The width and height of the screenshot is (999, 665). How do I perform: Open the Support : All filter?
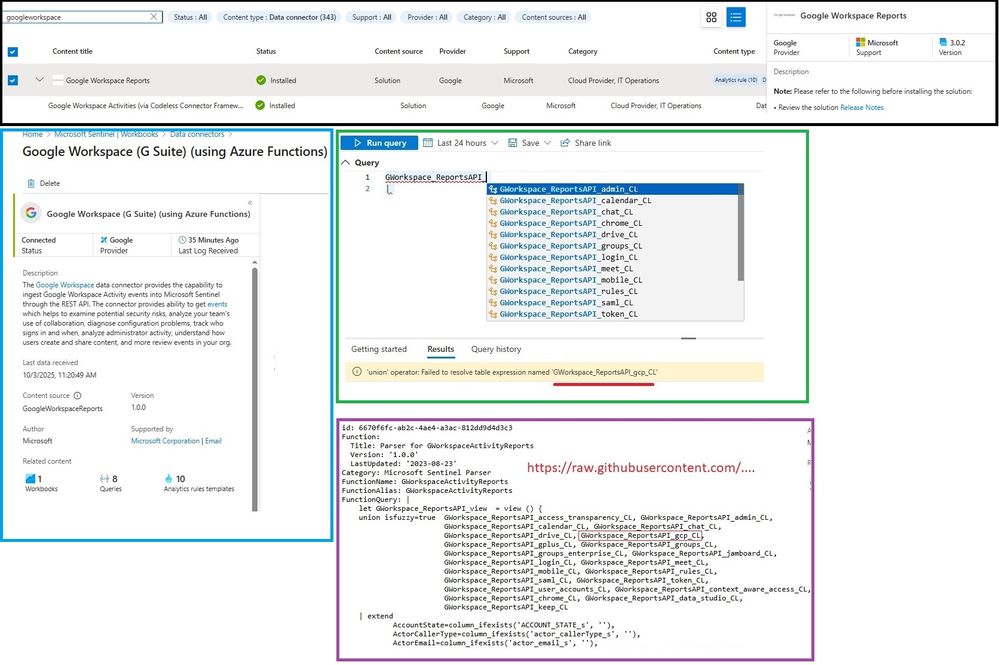coord(371,17)
